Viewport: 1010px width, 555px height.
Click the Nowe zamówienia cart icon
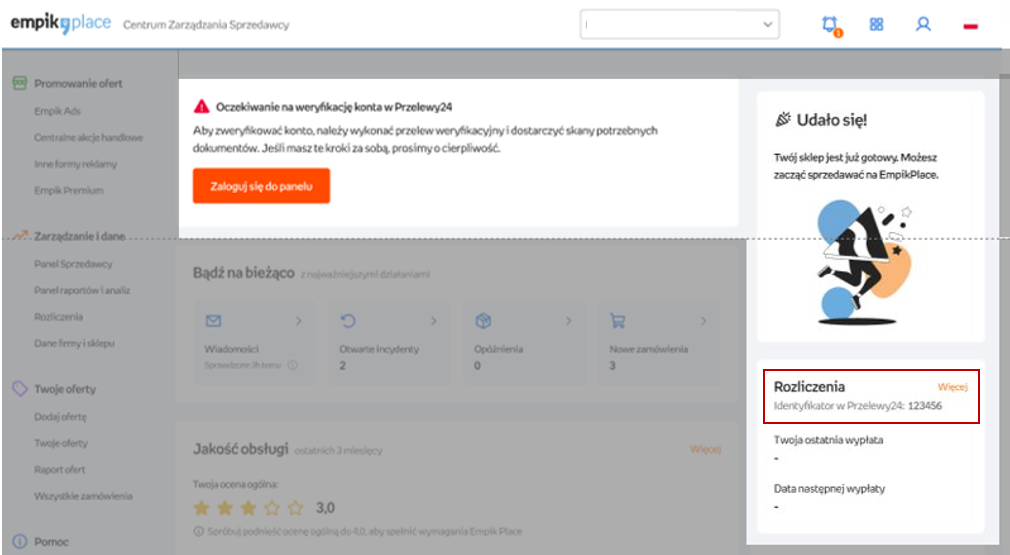coord(619,321)
